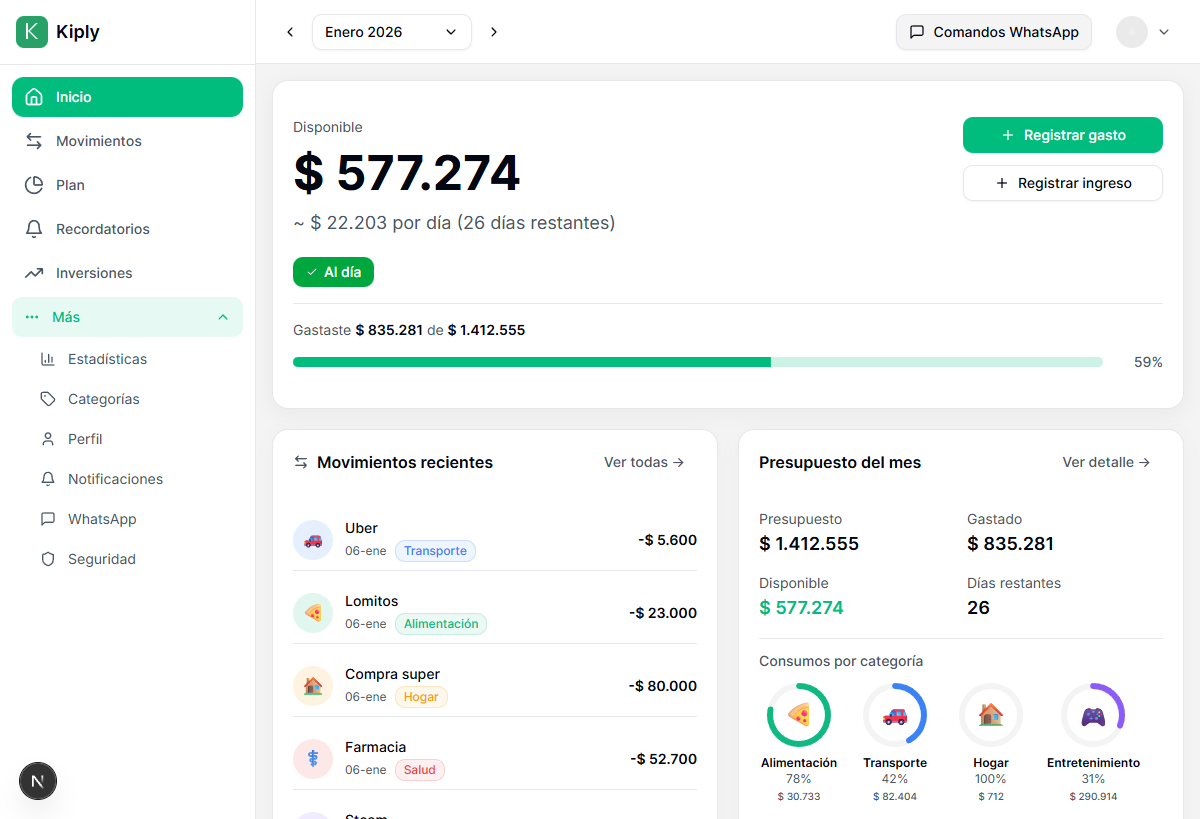Open the Enero 2026 month dropdown
The height and width of the screenshot is (819, 1200).
pyautogui.click(x=391, y=32)
